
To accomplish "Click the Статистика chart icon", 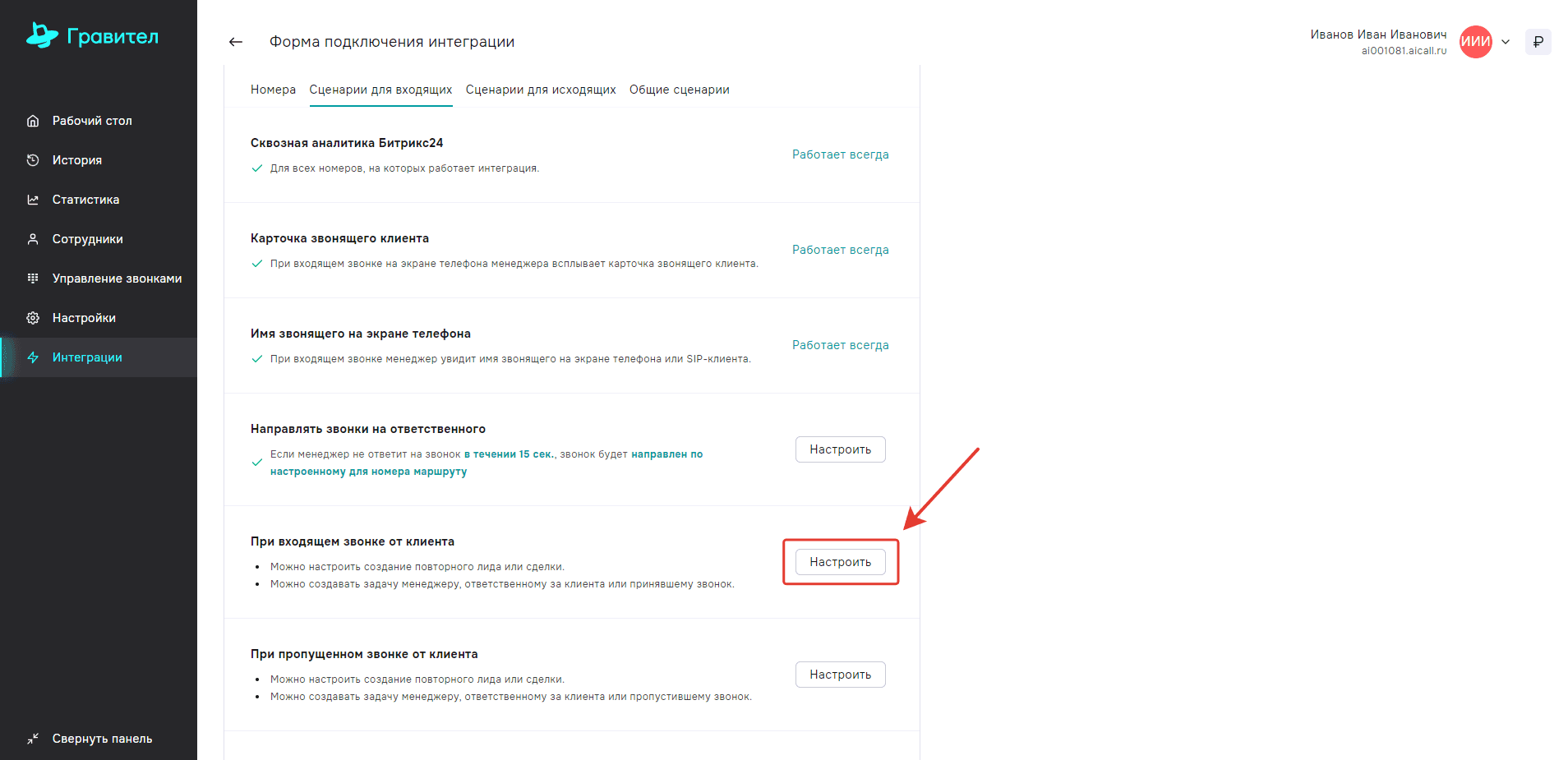I will (33, 200).
